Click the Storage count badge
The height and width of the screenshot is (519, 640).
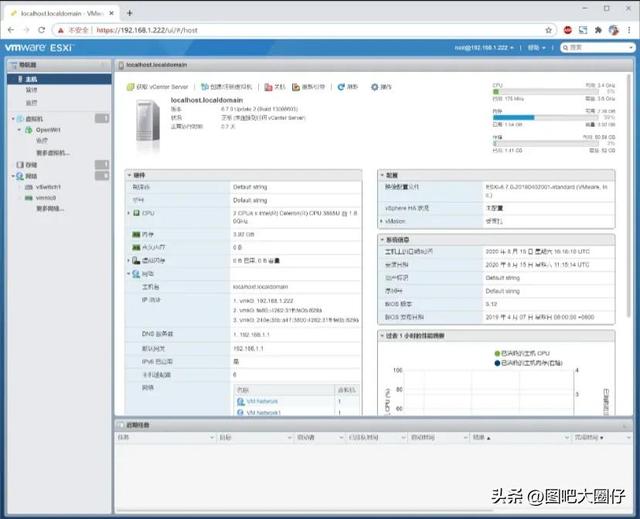[x=102, y=164]
